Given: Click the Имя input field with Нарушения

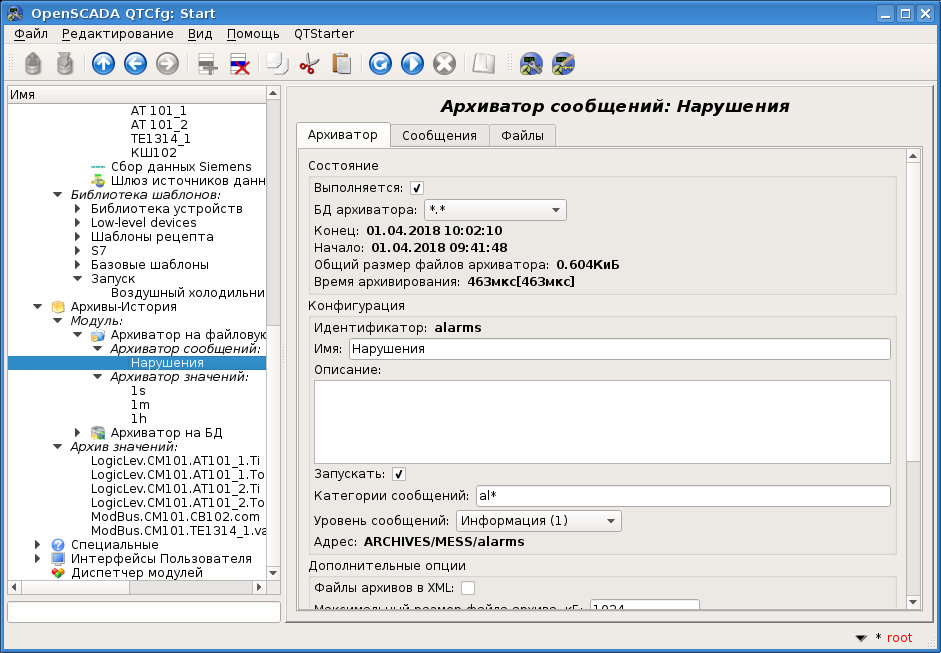Looking at the screenshot, I should click(x=619, y=349).
